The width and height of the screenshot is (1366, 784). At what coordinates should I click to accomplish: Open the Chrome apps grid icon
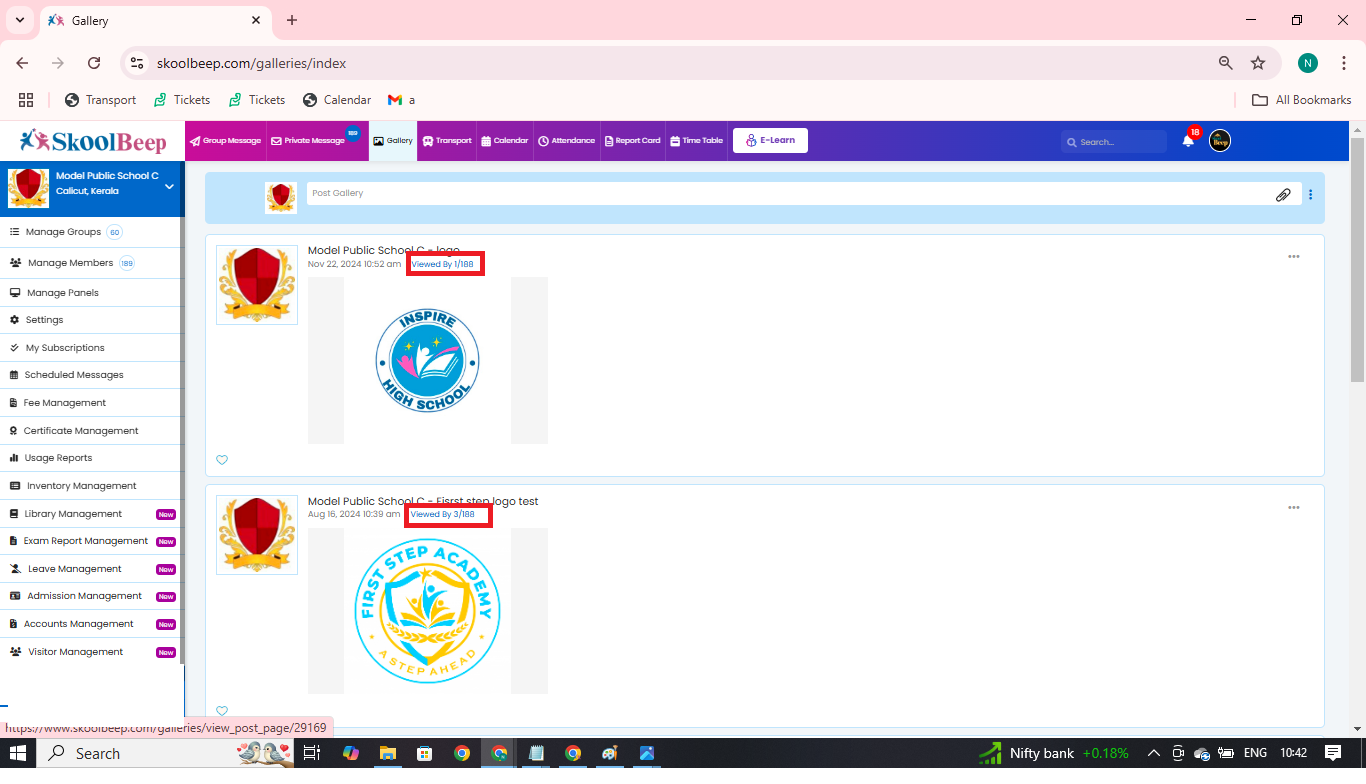[26, 99]
